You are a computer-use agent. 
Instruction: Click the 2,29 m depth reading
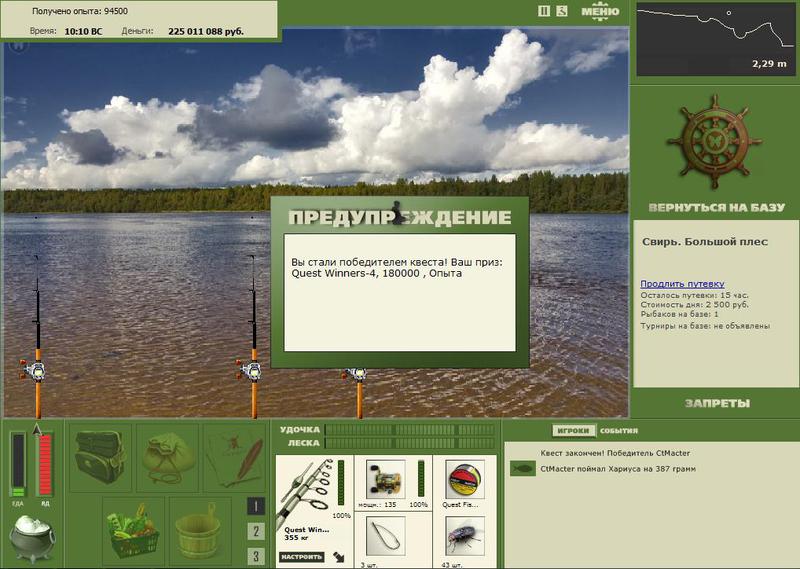[769, 64]
